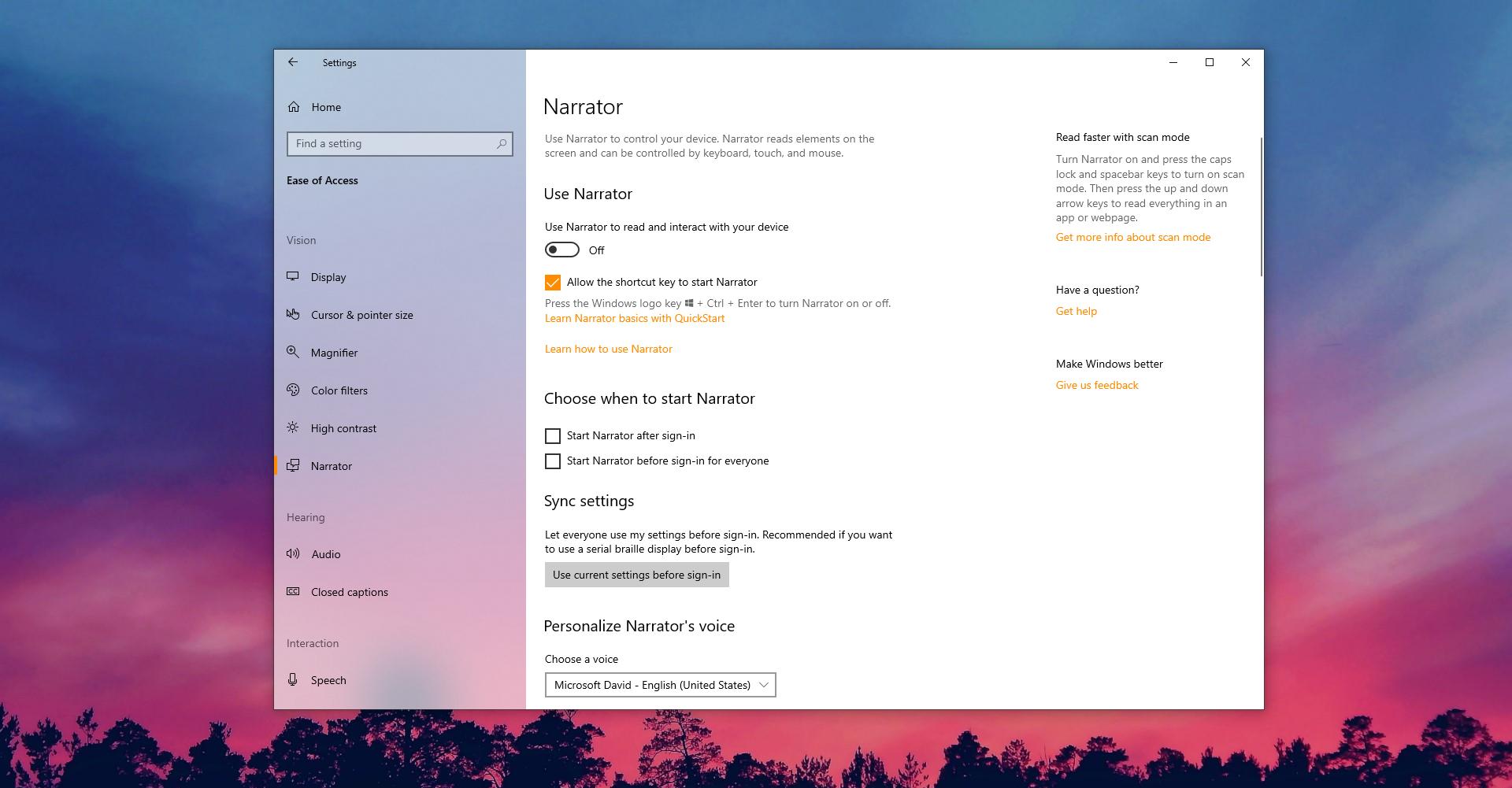Open Learn how to use Narrator link
1512x788 pixels.
point(609,349)
